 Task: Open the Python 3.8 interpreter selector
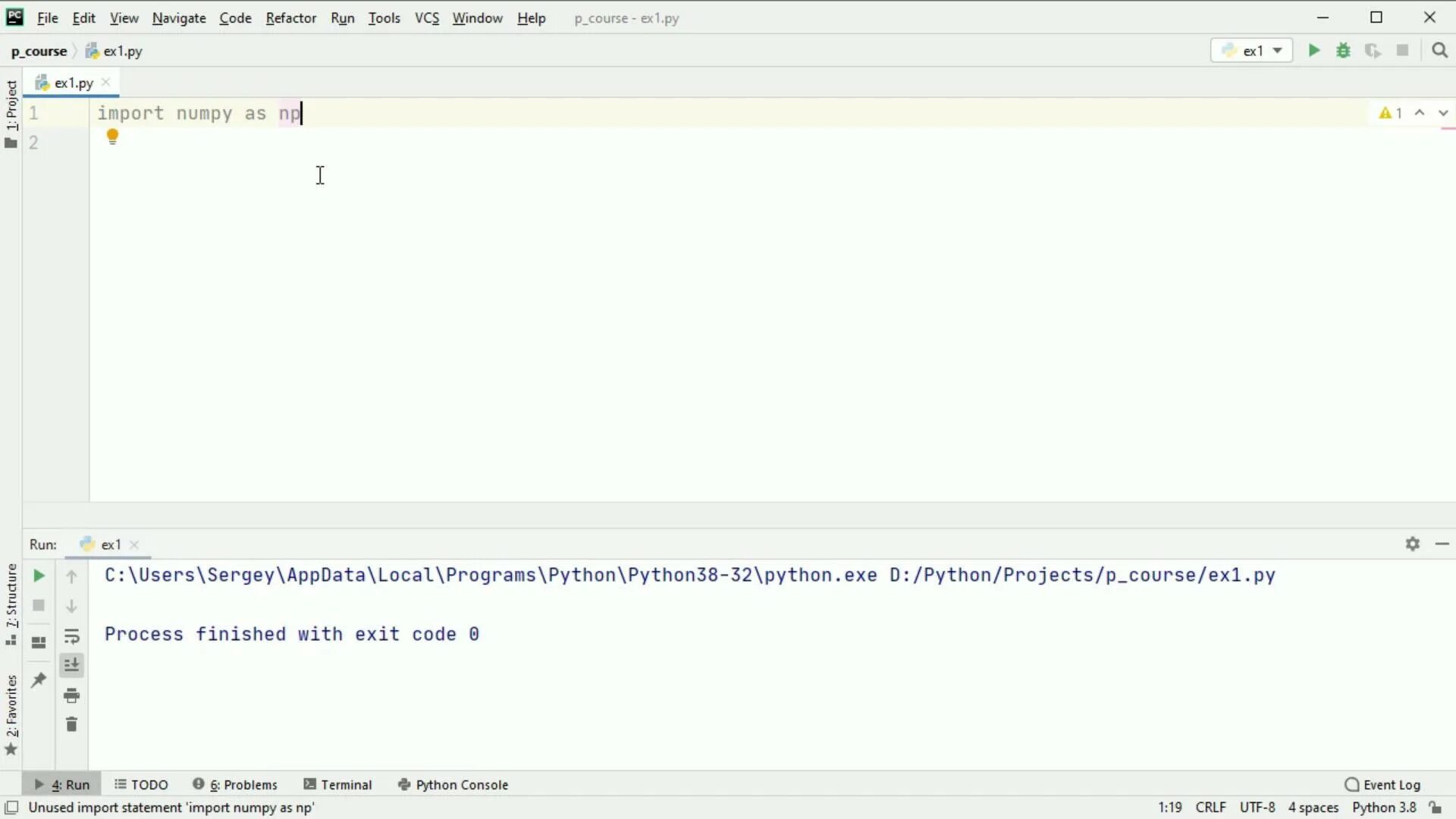pyautogui.click(x=1383, y=808)
